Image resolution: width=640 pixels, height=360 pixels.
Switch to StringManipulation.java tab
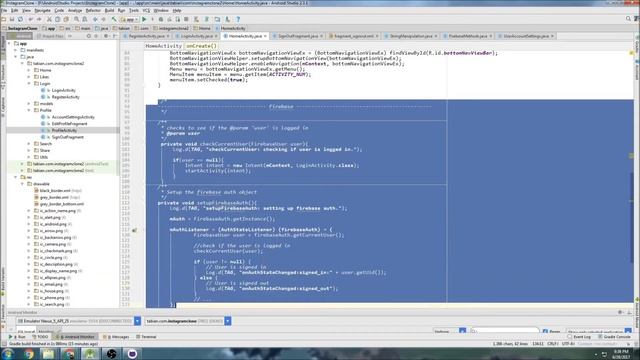pos(411,36)
